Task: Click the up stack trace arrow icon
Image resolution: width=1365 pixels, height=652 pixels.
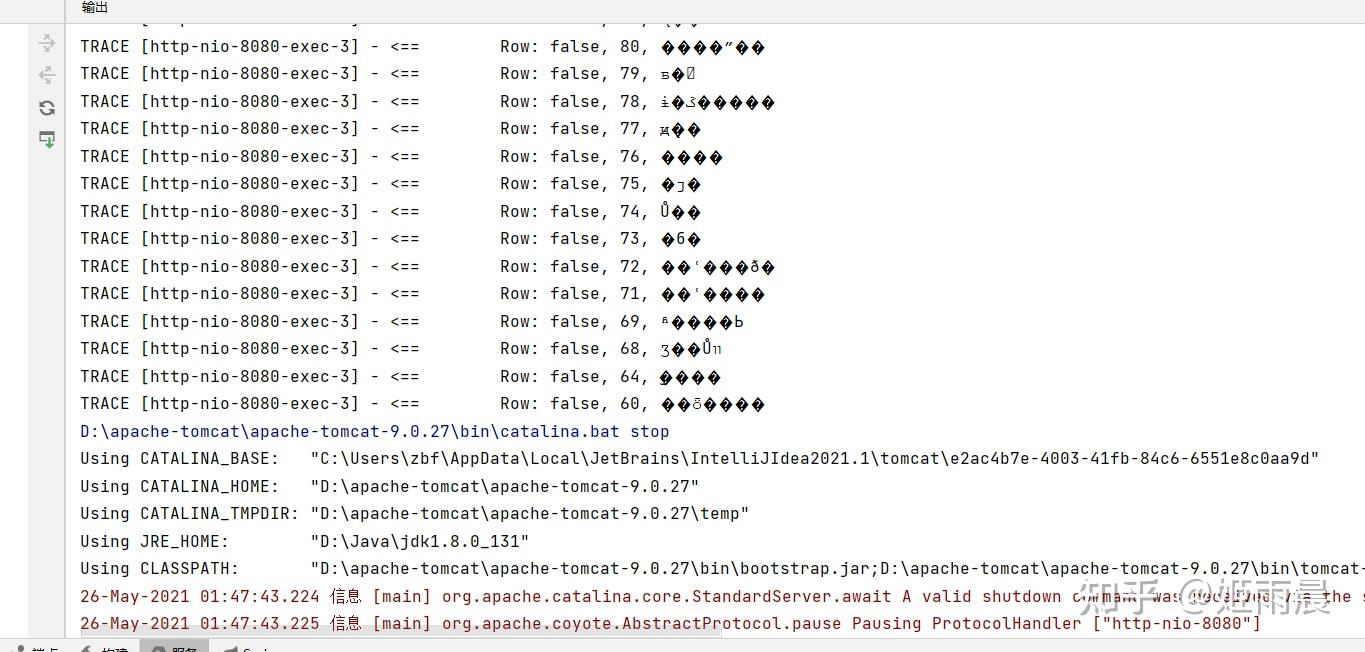Action: coord(46,43)
